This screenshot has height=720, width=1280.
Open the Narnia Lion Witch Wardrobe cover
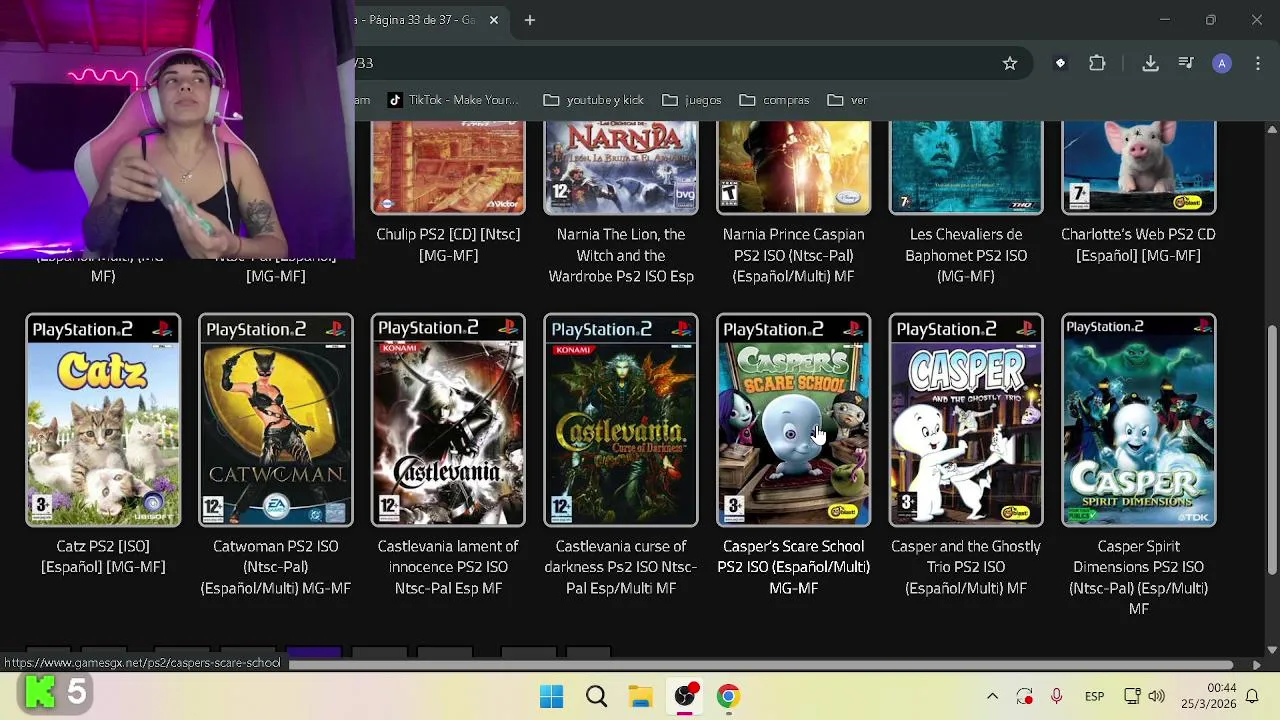621,167
